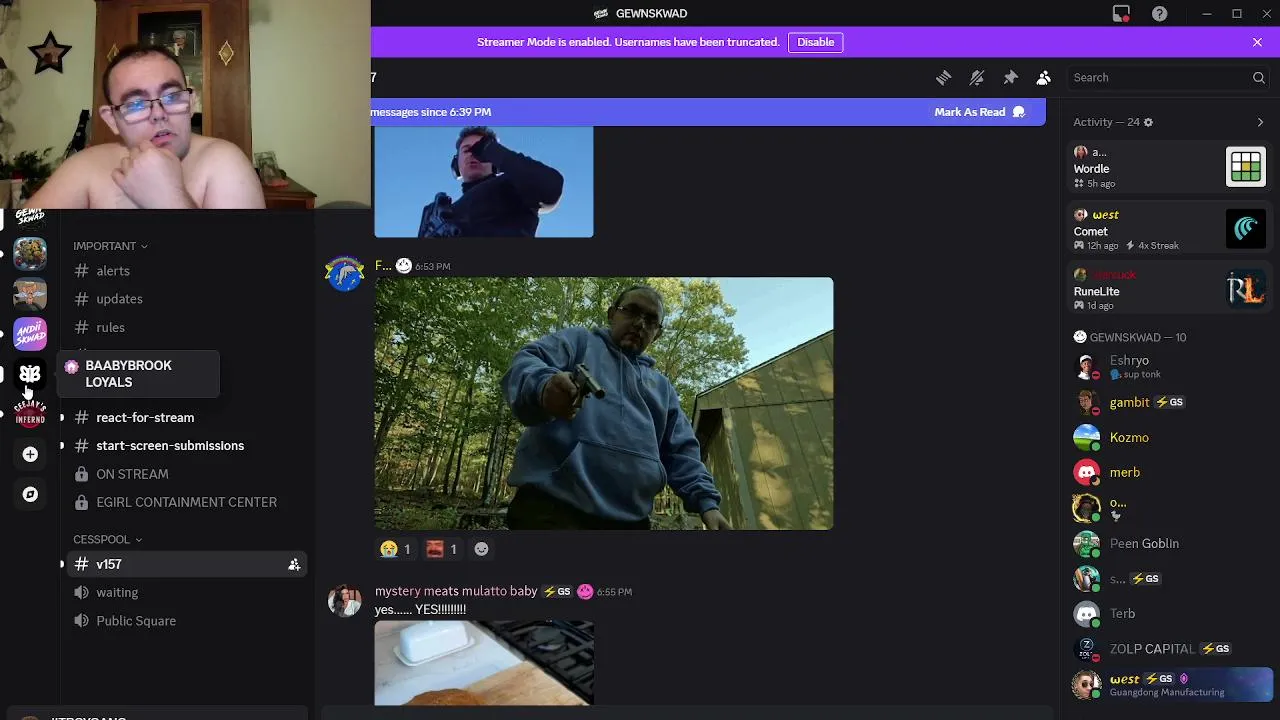Open the Discord inbox icon

1121,13
